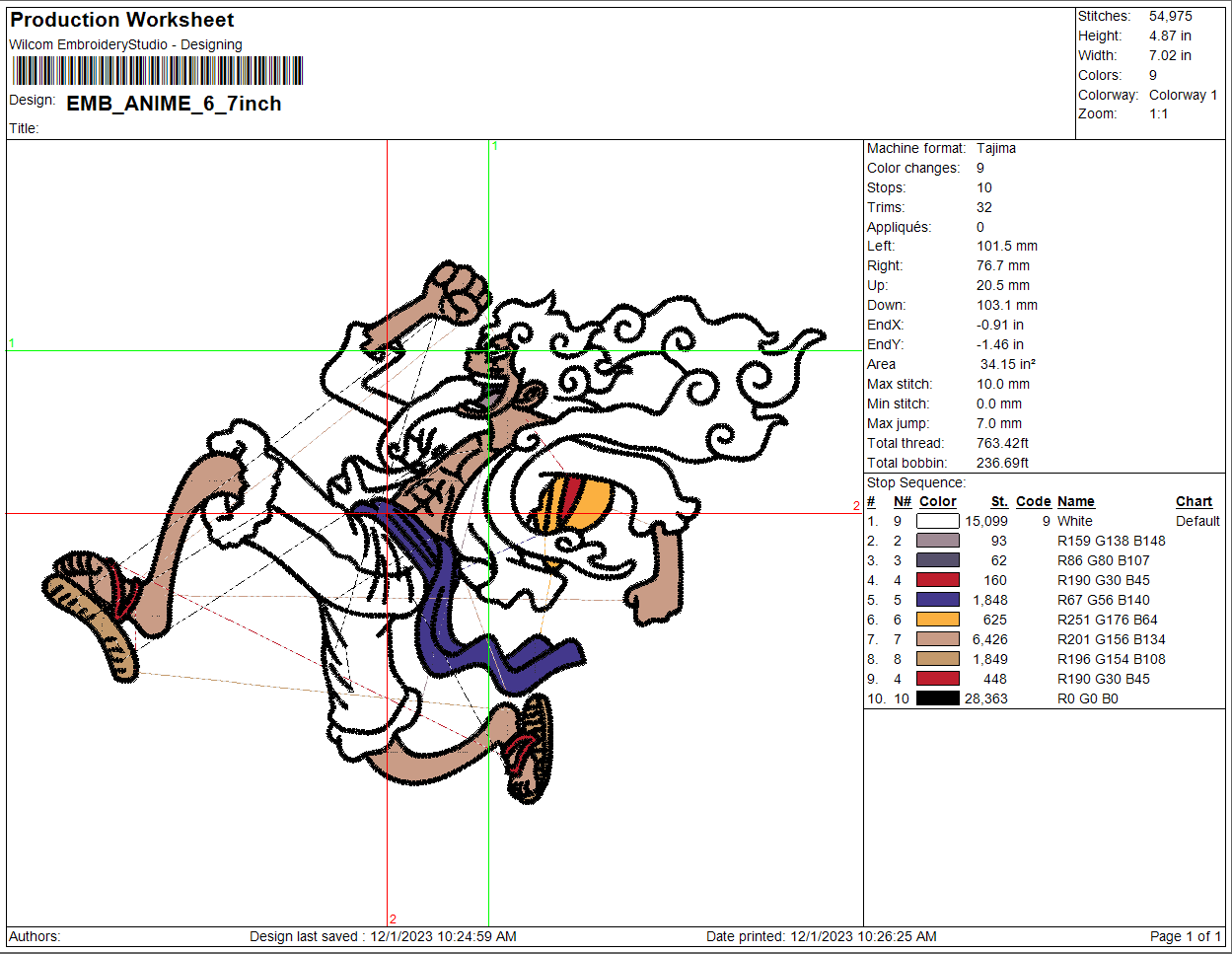Click the dark gray swatch R86 G80 B107
The height and width of the screenshot is (954, 1232).
[x=937, y=560]
